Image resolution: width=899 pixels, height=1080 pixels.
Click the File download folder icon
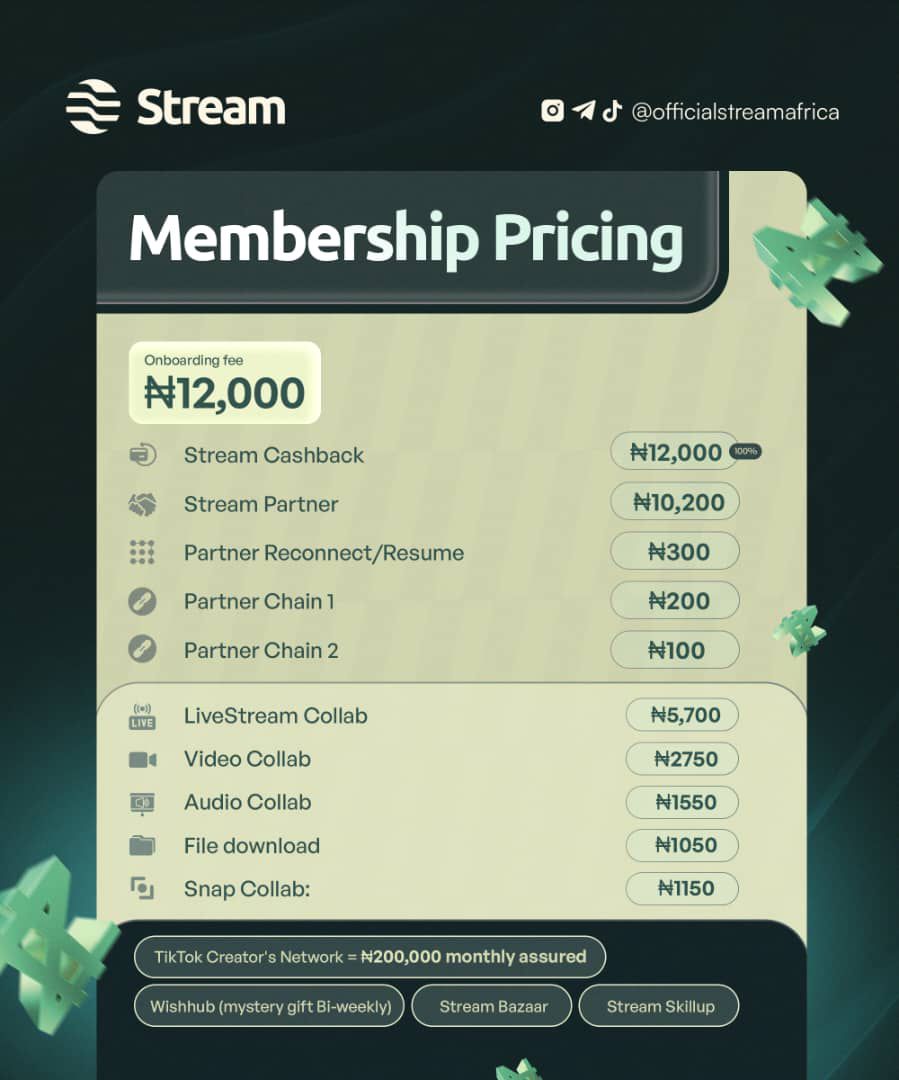(x=142, y=845)
